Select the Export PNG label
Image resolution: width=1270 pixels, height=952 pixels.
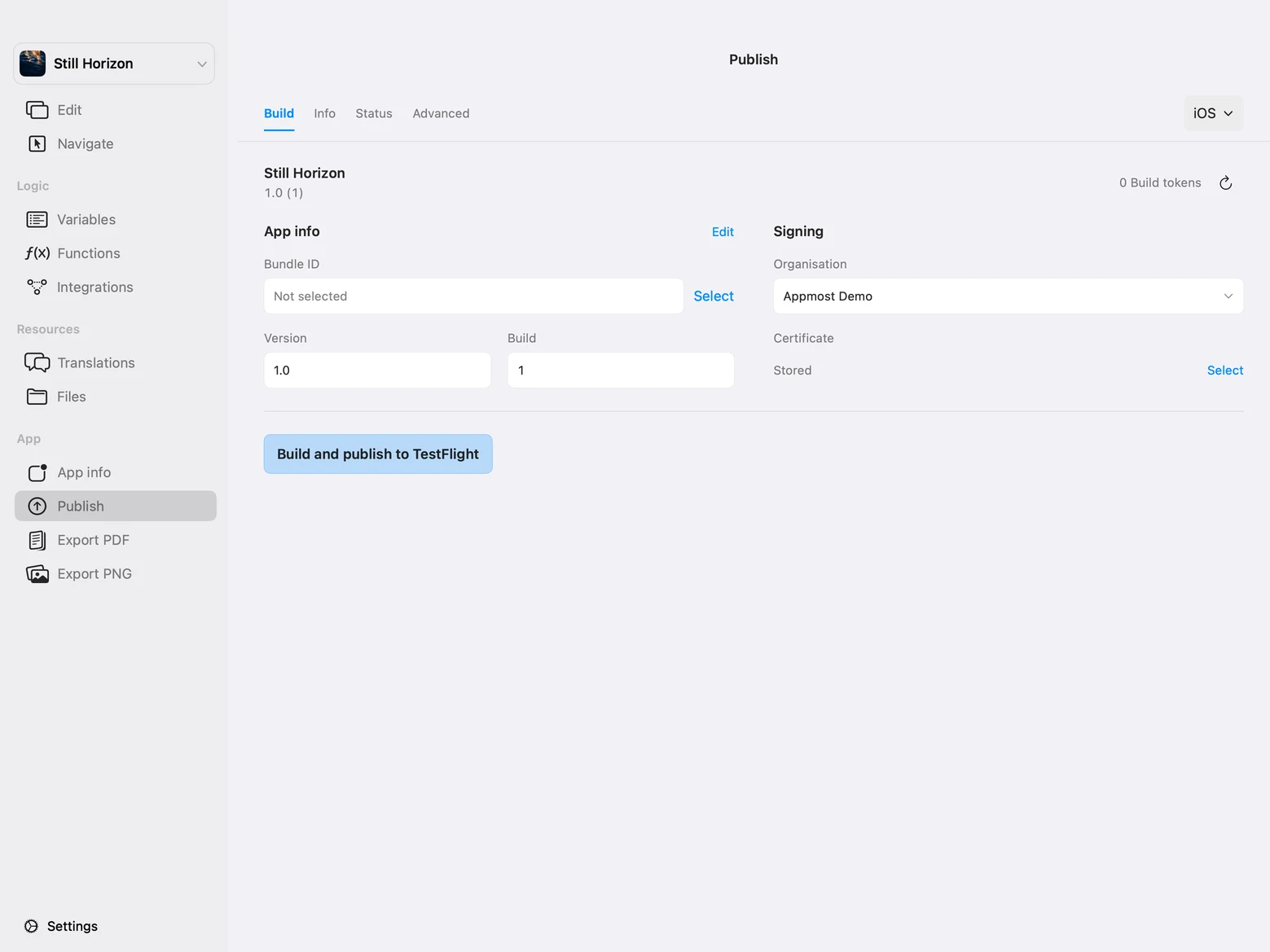coord(94,574)
